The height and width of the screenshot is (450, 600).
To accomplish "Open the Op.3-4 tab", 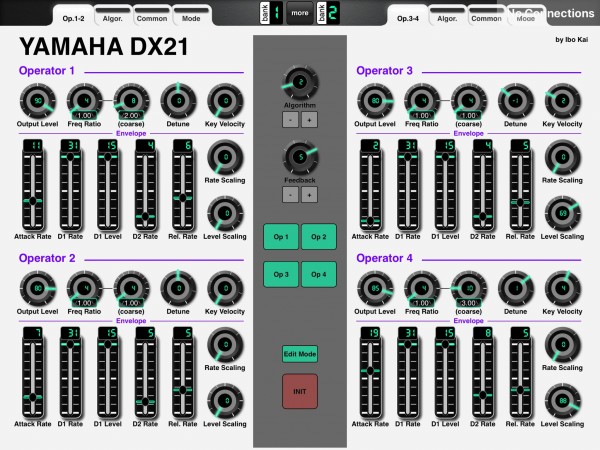I will [x=408, y=16].
